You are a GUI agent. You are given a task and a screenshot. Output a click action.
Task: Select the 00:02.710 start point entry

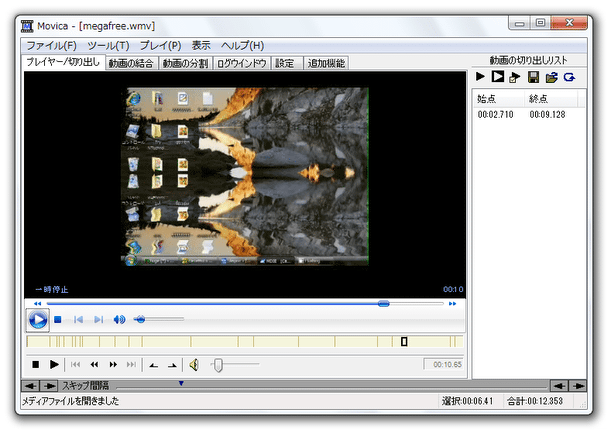coord(495,115)
